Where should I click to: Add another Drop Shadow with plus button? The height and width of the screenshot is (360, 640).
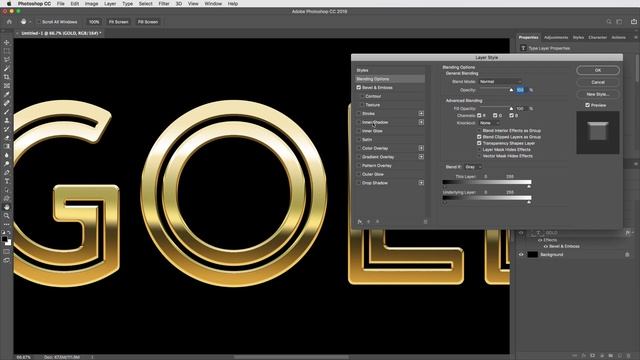421,183
